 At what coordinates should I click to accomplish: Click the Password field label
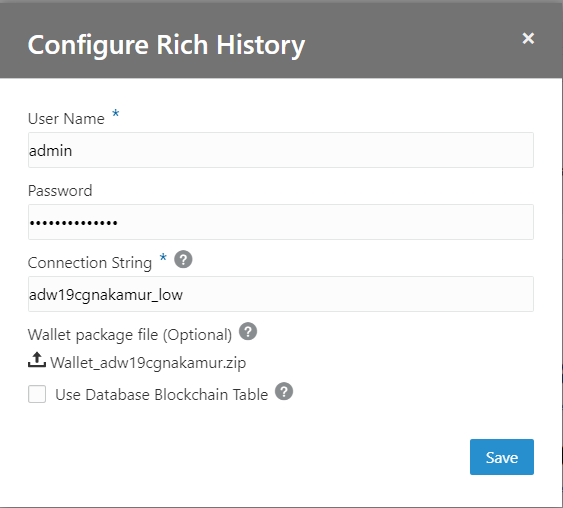(60, 191)
